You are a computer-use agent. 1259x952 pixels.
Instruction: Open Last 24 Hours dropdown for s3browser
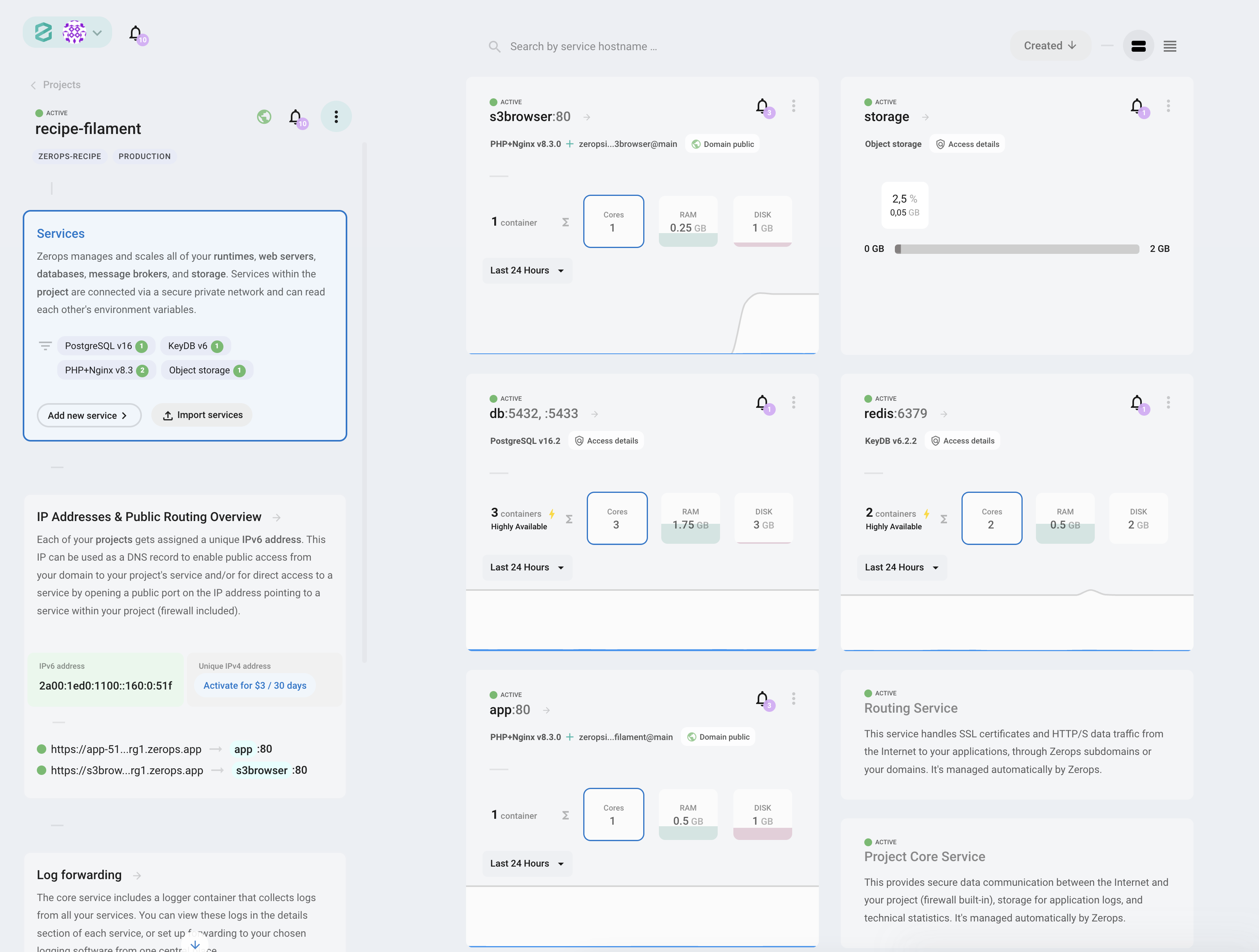pyautogui.click(x=527, y=270)
